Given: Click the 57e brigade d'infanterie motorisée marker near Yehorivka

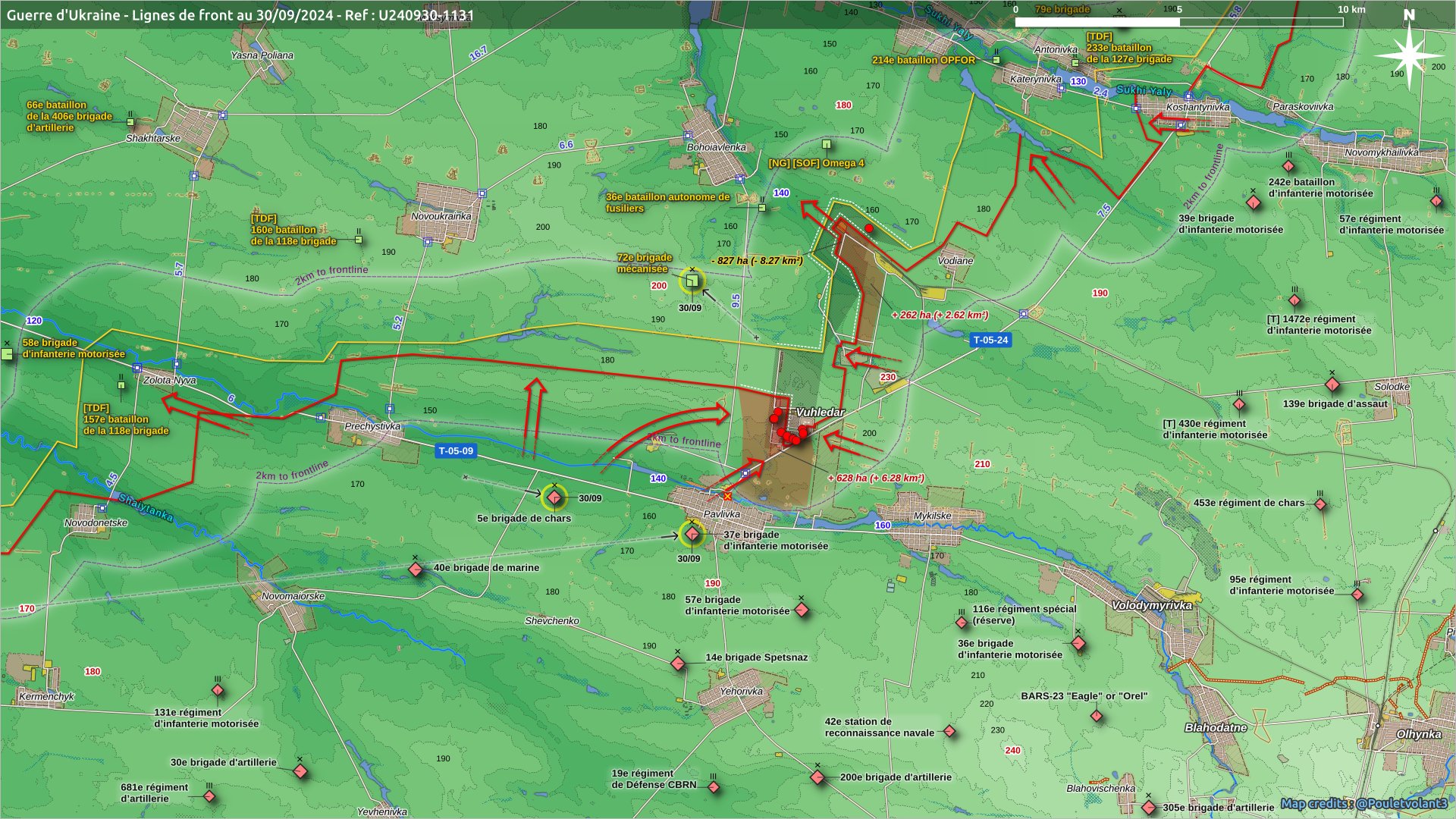Looking at the screenshot, I should 802,610.
